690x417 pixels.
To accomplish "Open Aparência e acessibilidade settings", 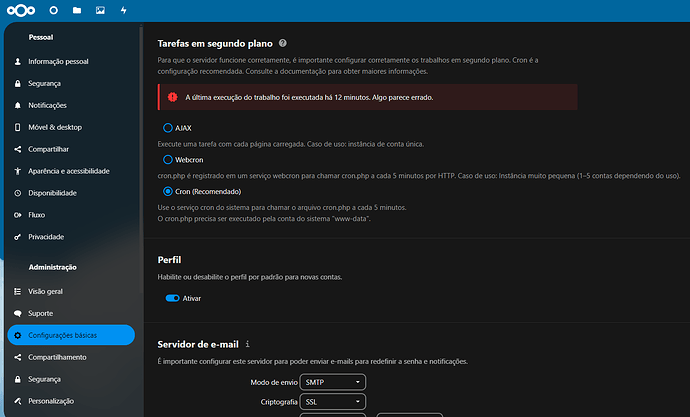I will coord(68,171).
